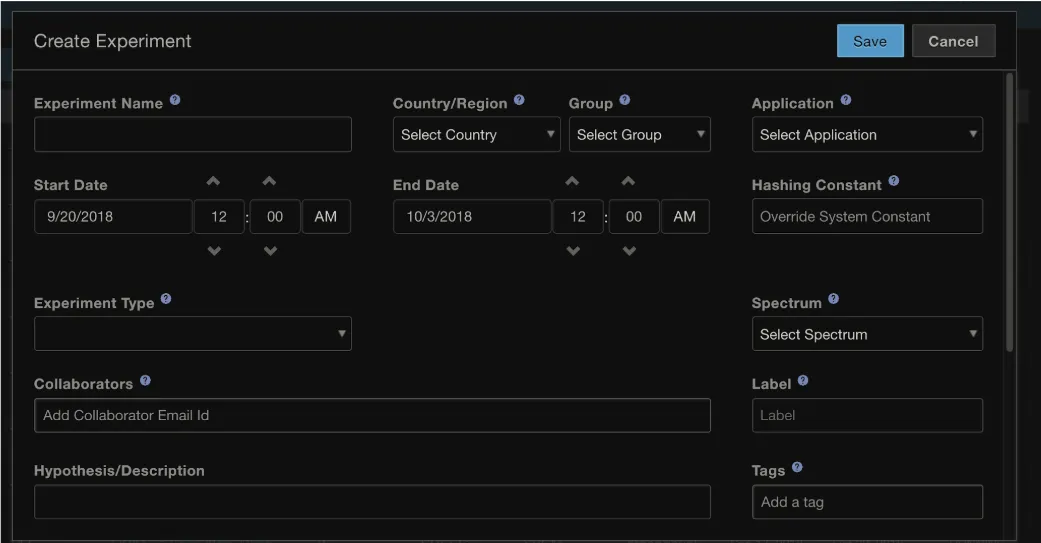Screen dimensions: 1041x543
Task: Open the Experiment Type dropdown
Action: [x=193, y=333]
